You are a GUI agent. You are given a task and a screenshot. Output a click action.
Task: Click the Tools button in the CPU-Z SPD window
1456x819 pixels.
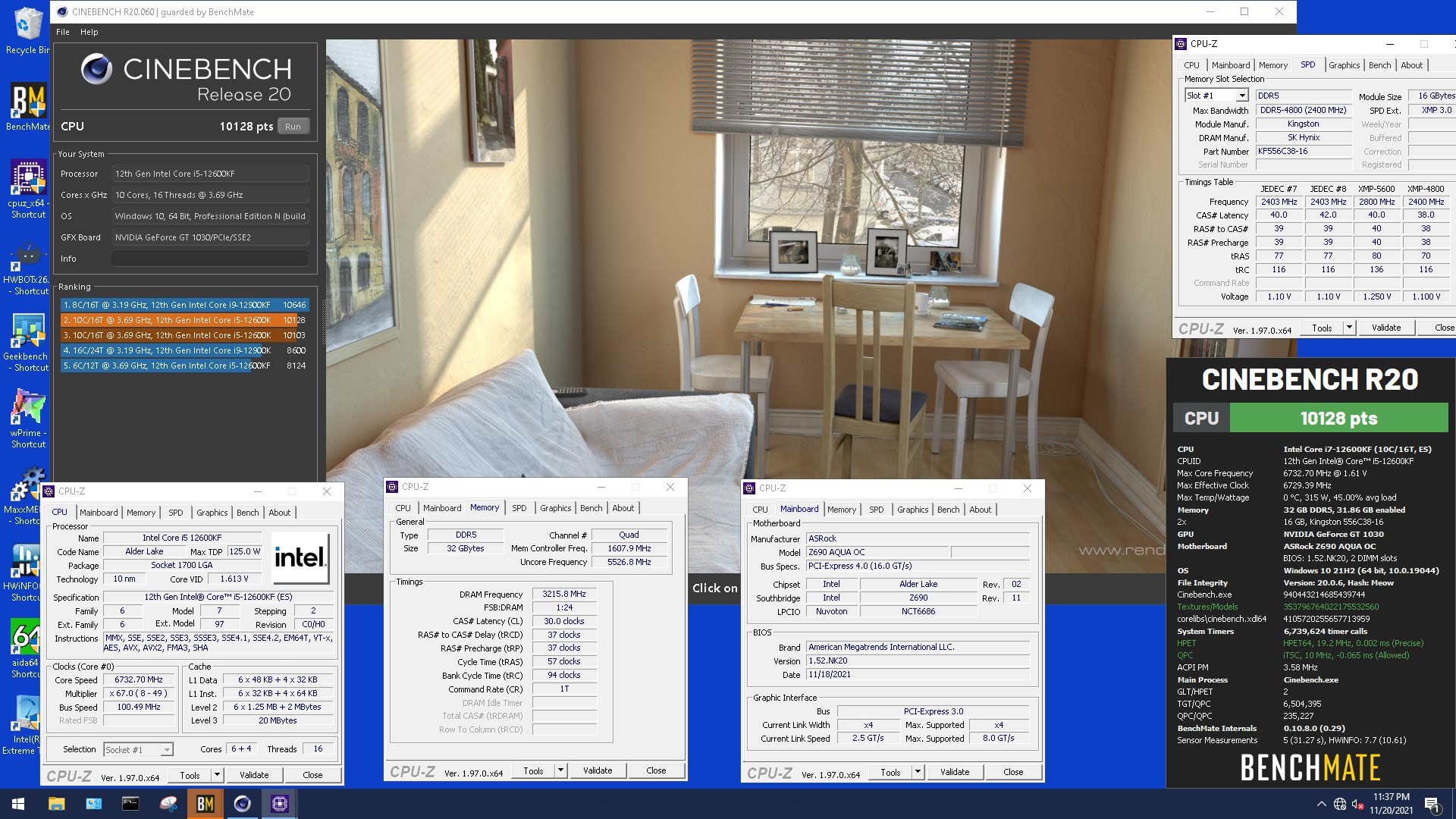click(x=1322, y=328)
